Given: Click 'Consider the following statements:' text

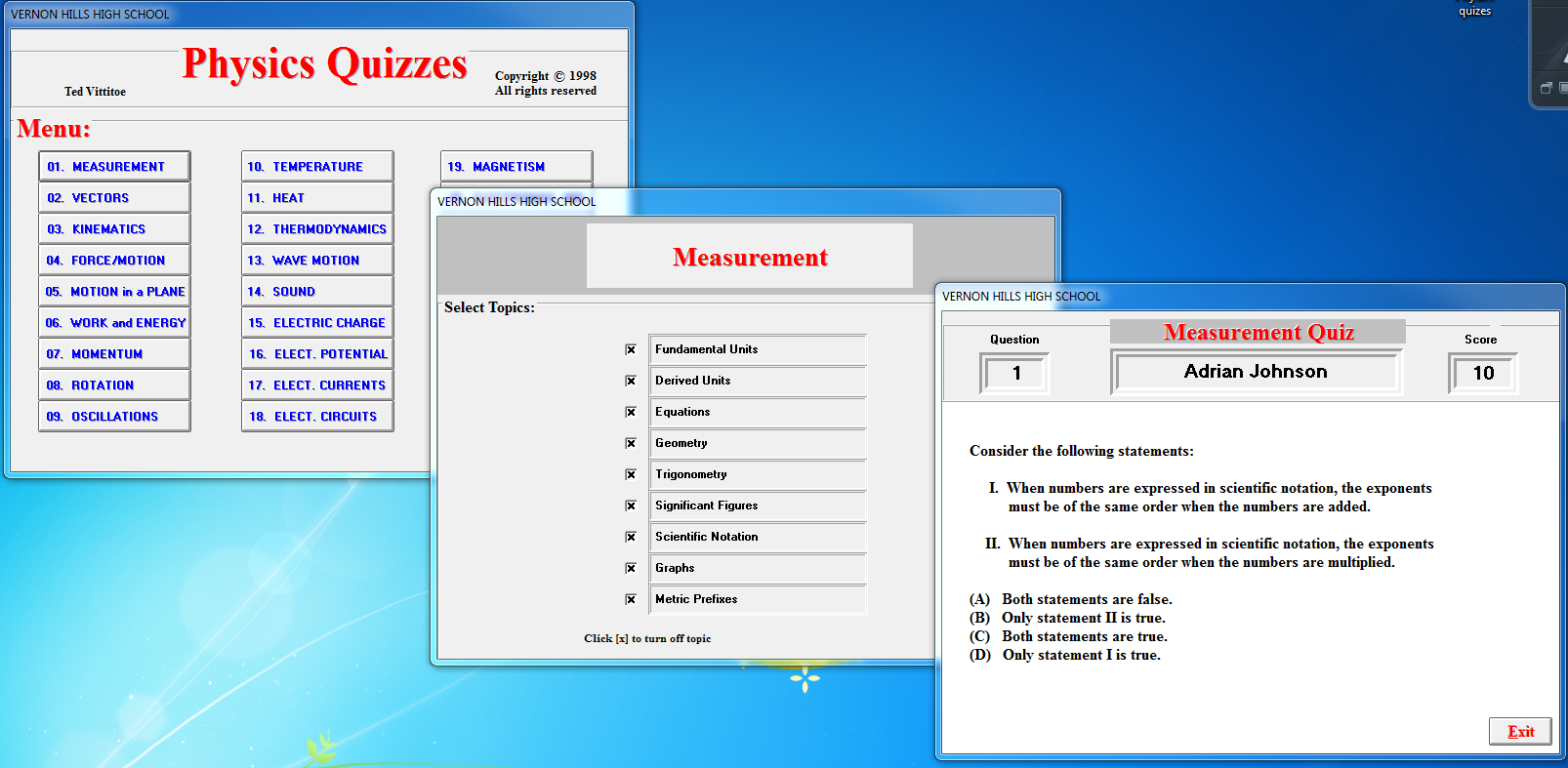Looking at the screenshot, I should pos(1081,451).
